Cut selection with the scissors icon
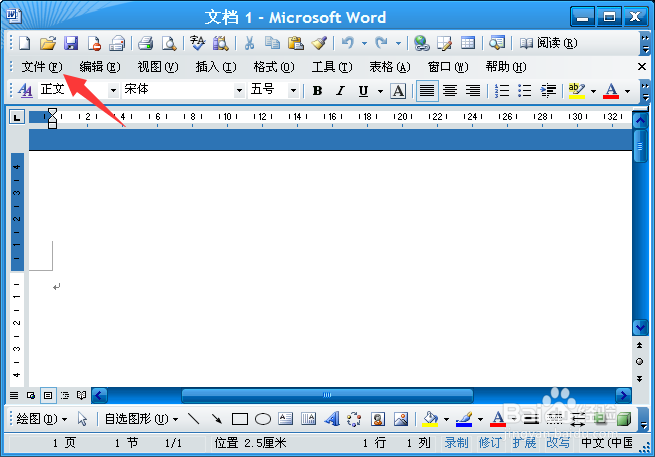The image size is (655, 457). [249, 43]
